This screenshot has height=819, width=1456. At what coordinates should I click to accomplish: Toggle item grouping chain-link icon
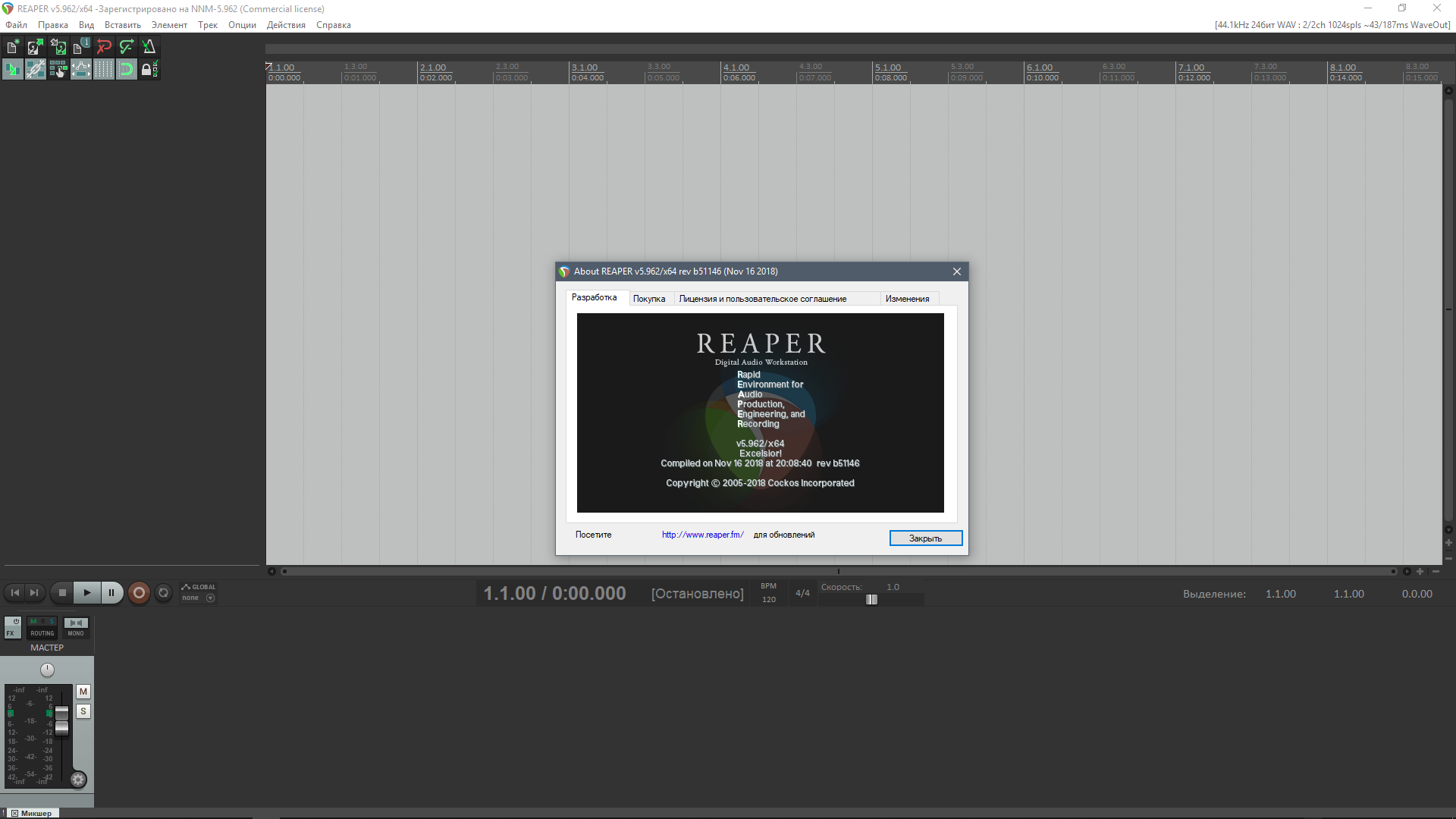pyautogui.click(x=36, y=70)
